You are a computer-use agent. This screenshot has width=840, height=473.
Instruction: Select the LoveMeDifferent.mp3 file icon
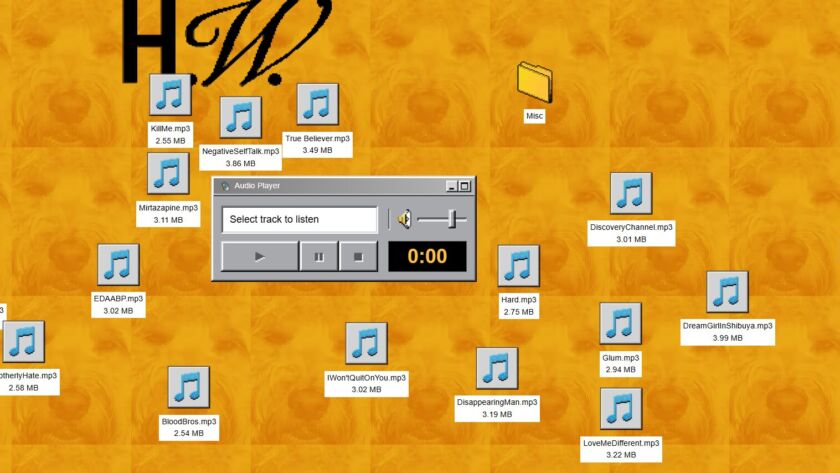pos(621,409)
